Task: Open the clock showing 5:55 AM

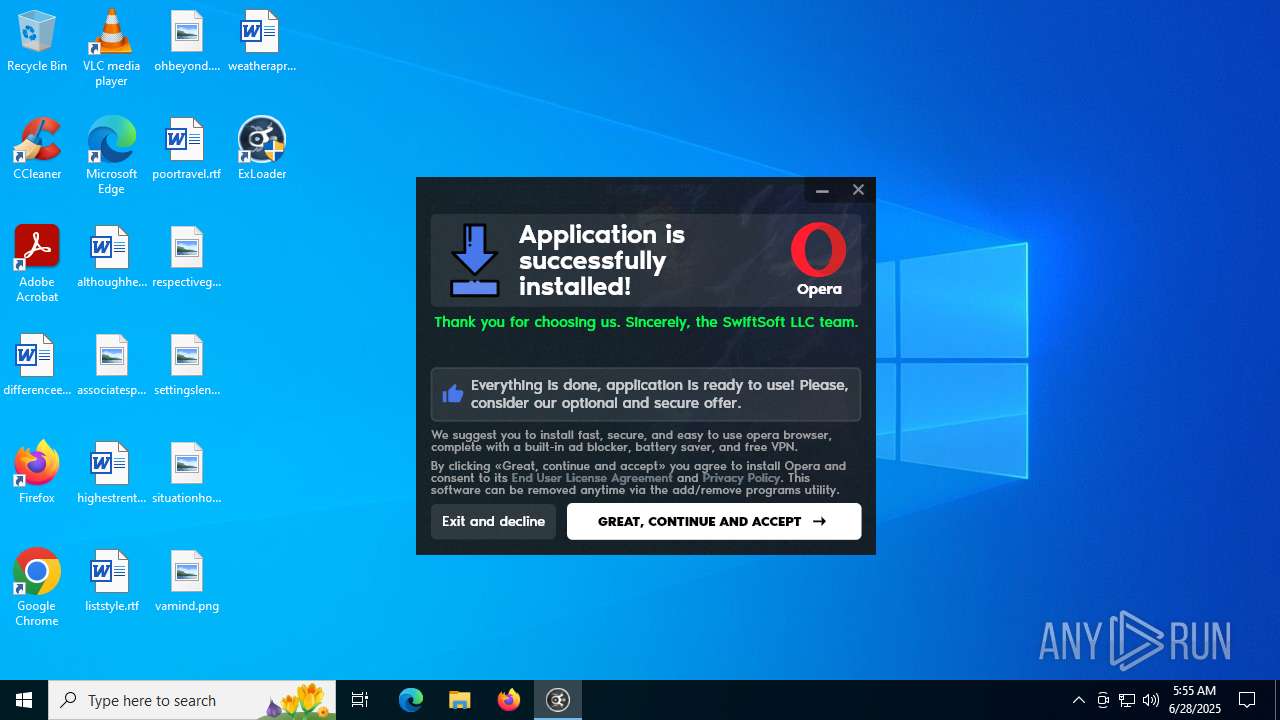Action: coord(1195,700)
